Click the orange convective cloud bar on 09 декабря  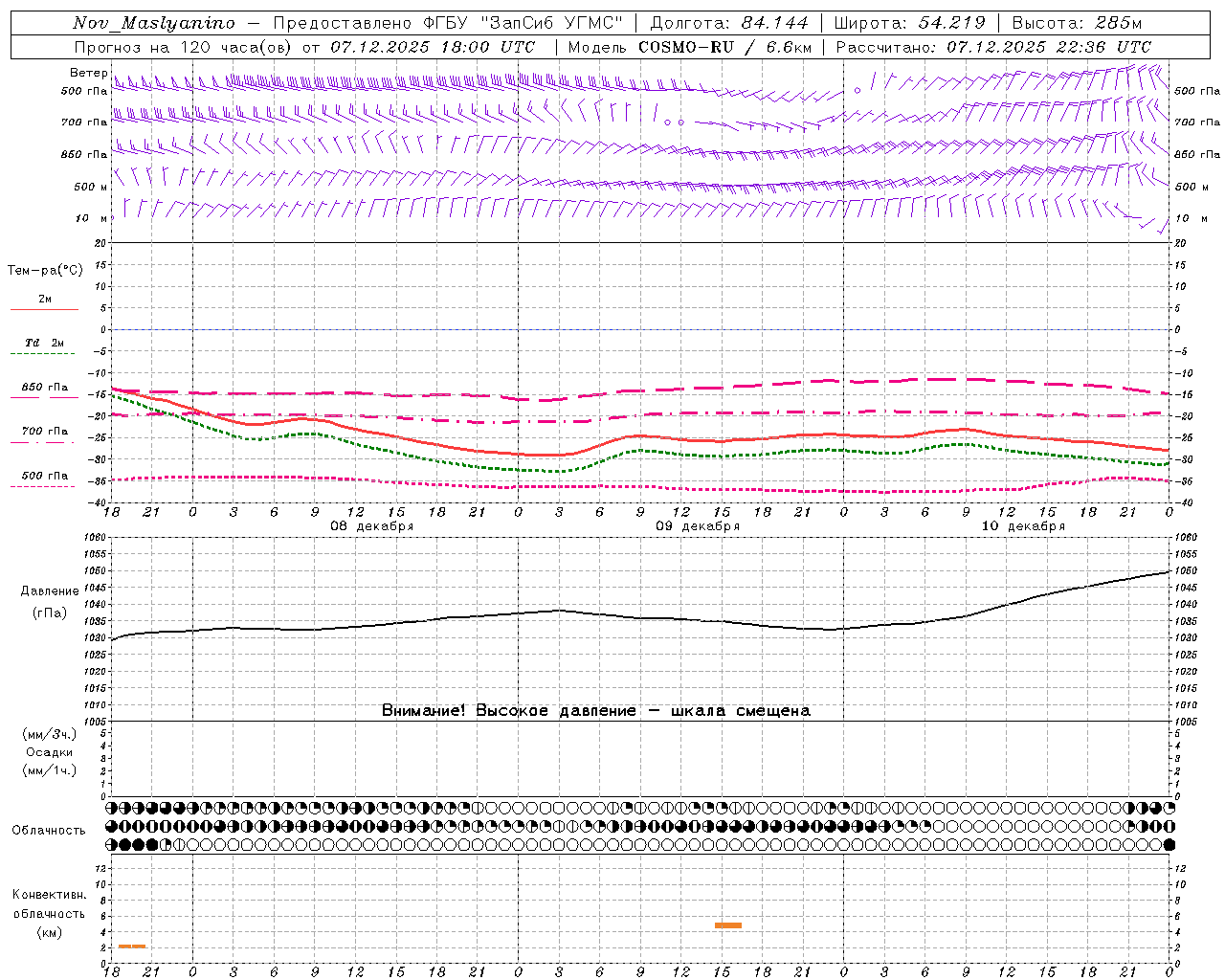click(728, 925)
